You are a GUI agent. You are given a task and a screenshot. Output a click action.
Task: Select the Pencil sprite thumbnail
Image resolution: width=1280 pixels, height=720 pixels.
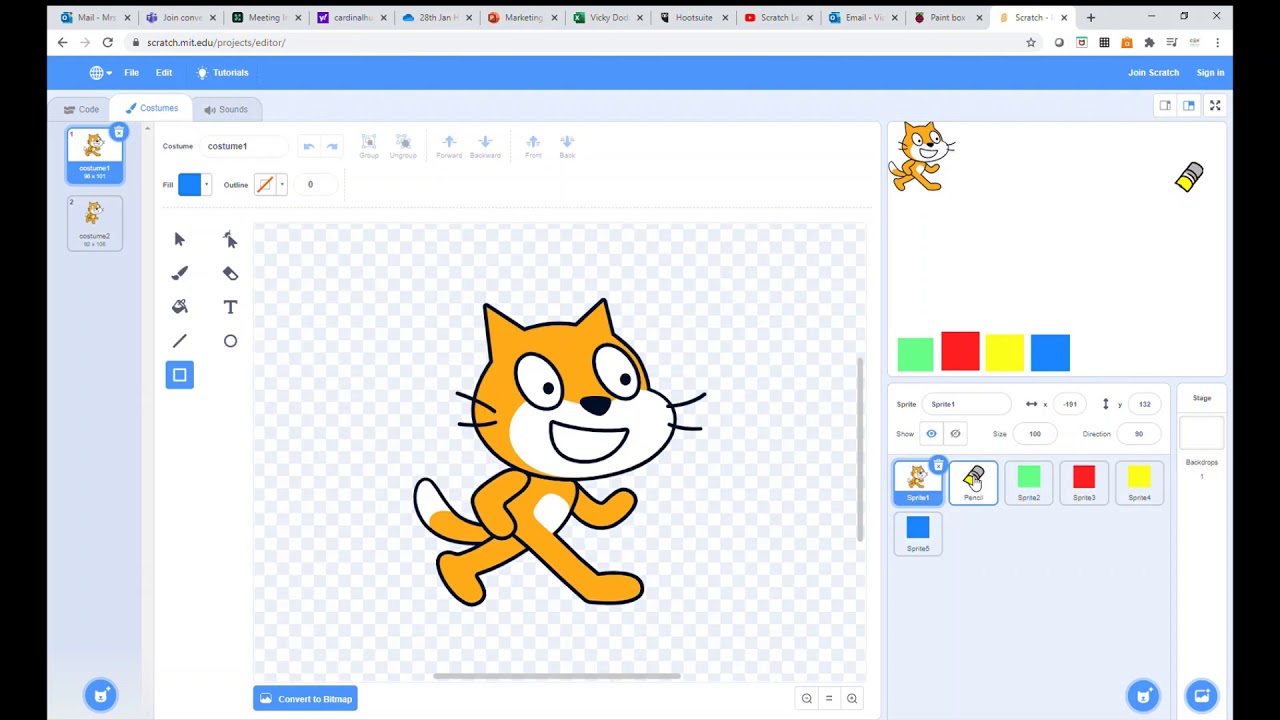pos(973,483)
